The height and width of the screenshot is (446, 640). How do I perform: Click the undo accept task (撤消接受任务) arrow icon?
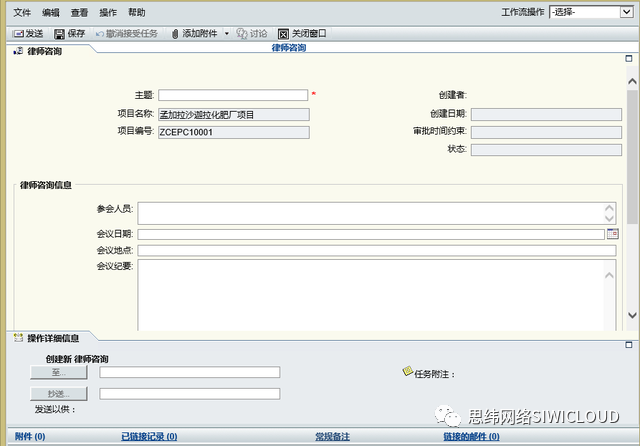coord(99,34)
